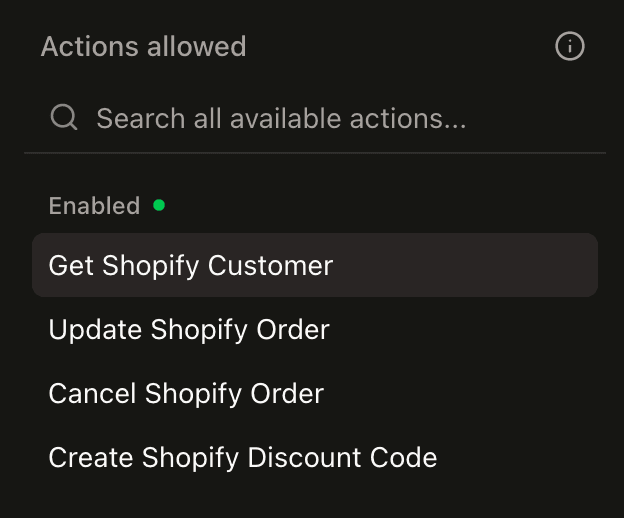624x518 pixels.
Task: Show details via the circled i icon
Action: pos(570,46)
